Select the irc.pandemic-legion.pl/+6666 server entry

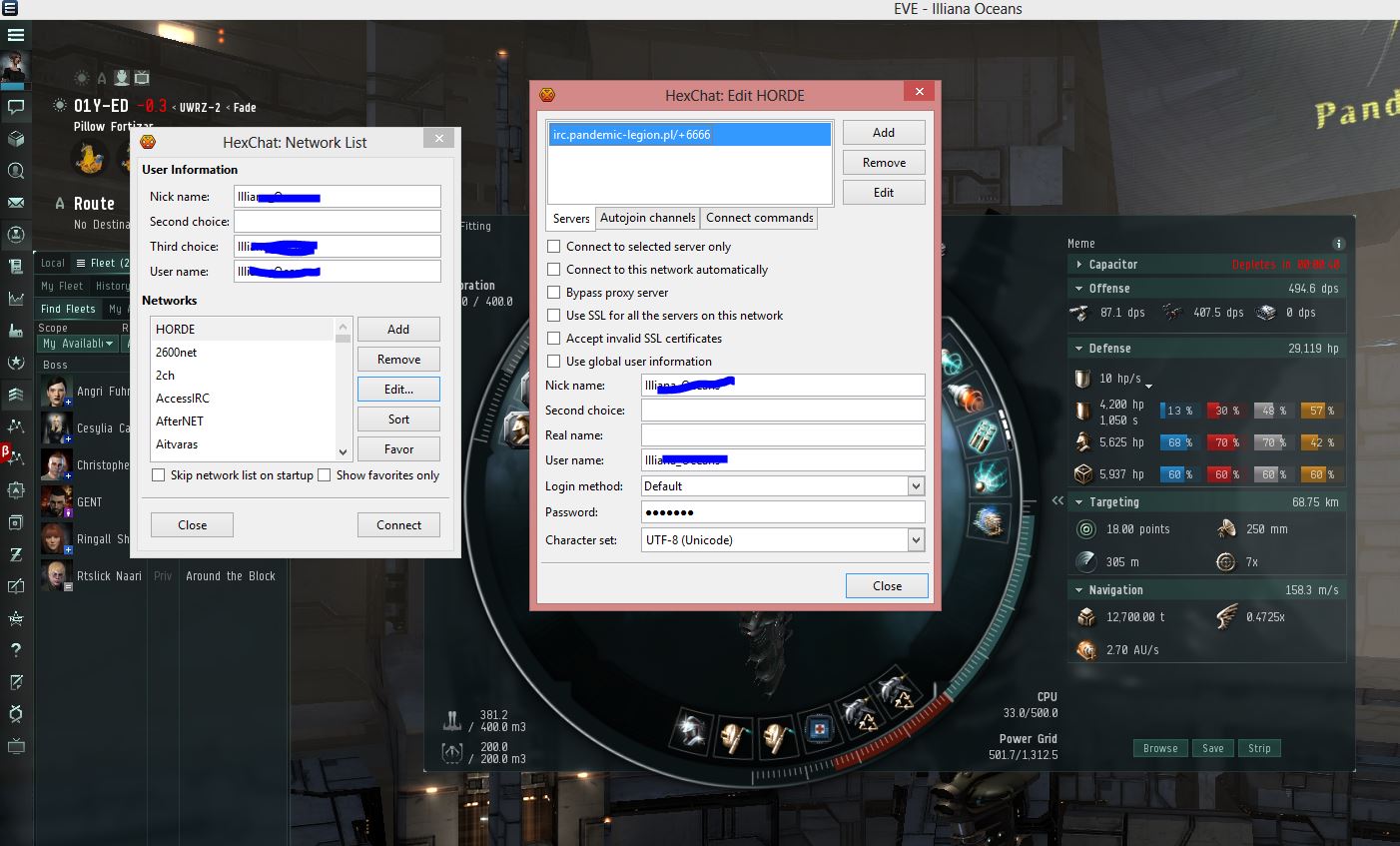click(x=689, y=135)
